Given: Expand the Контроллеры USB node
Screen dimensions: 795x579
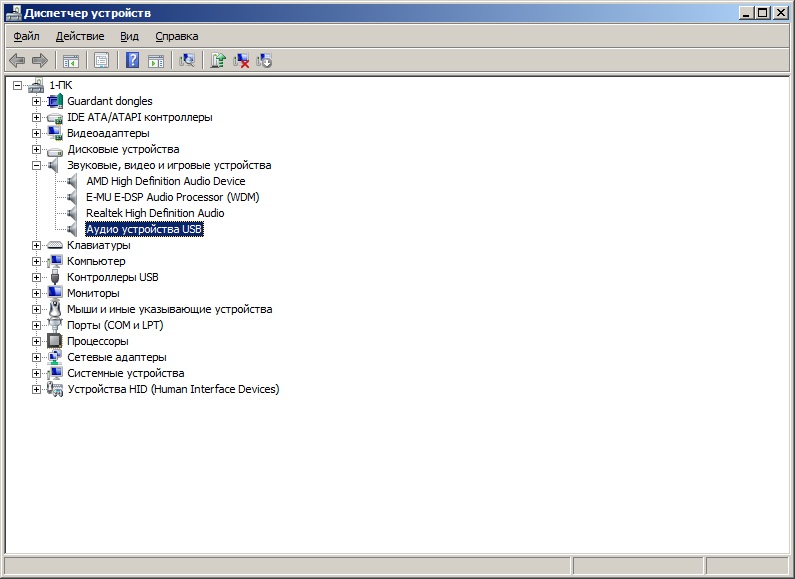Looking at the screenshot, I should (37, 277).
